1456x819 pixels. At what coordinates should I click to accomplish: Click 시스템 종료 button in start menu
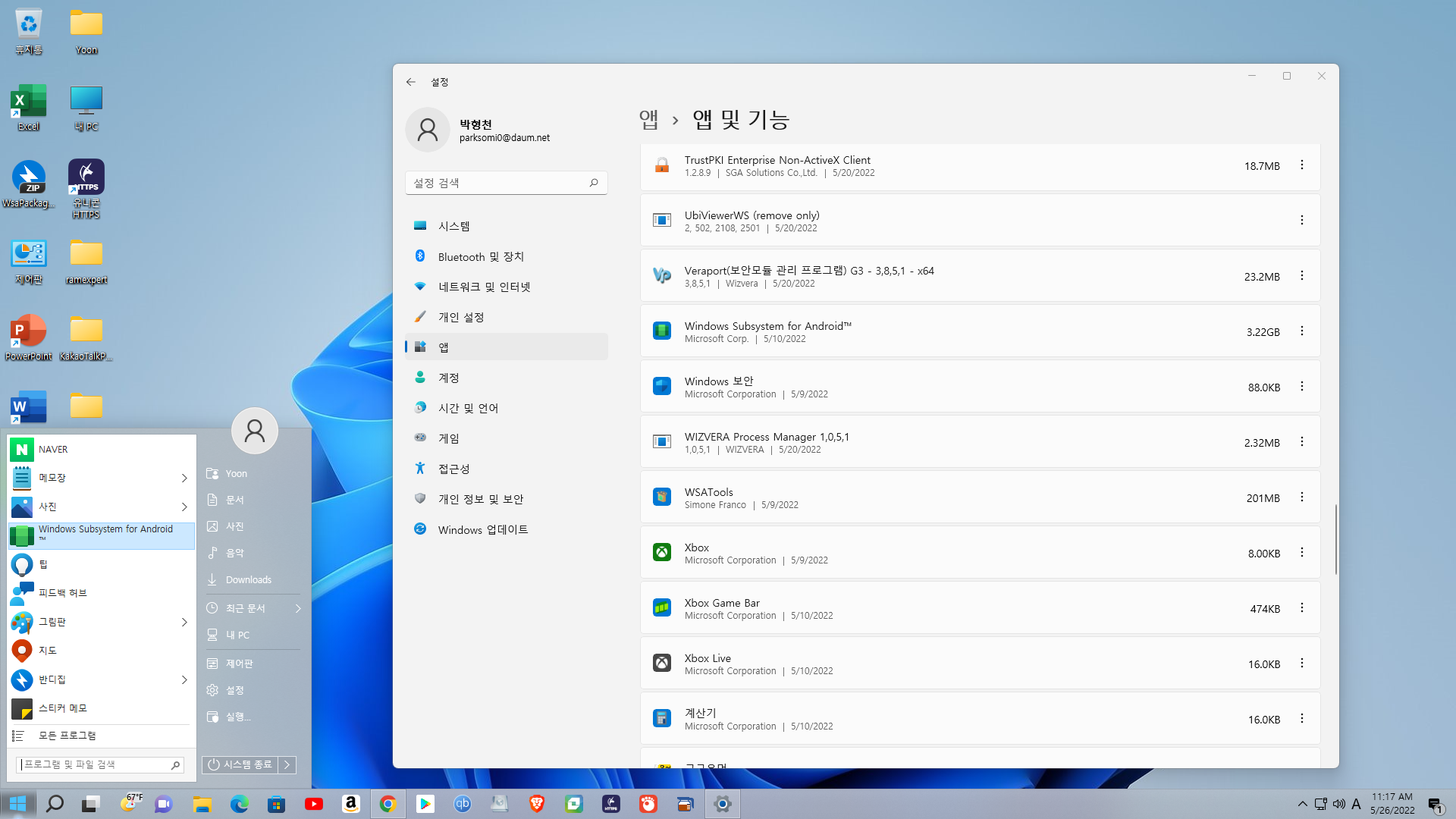(240, 764)
